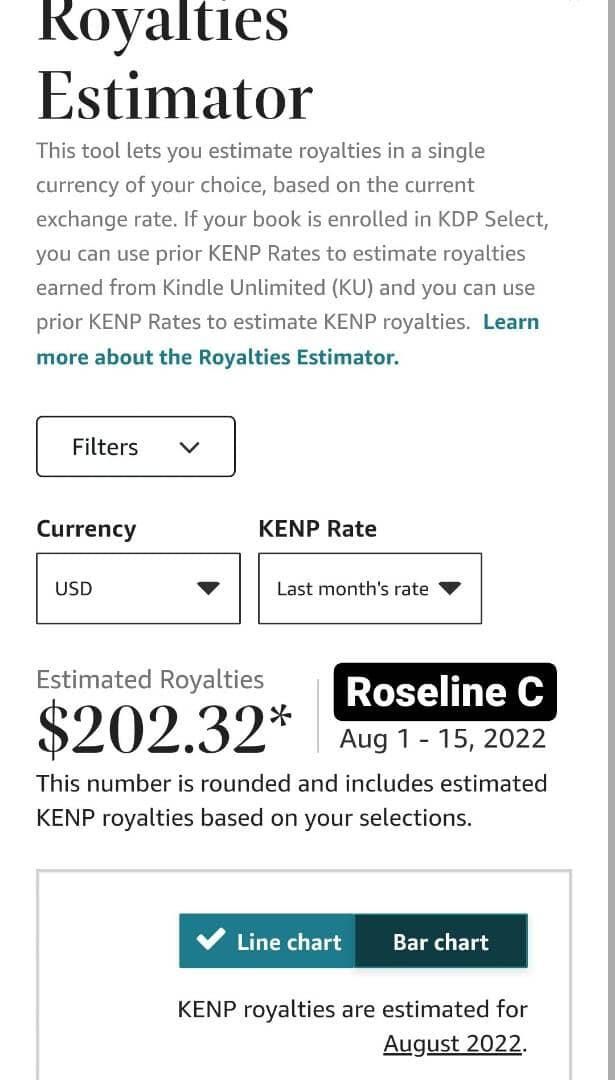Open the Filters dropdown
Viewport: 615px width, 1080px height.
(136, 447)
